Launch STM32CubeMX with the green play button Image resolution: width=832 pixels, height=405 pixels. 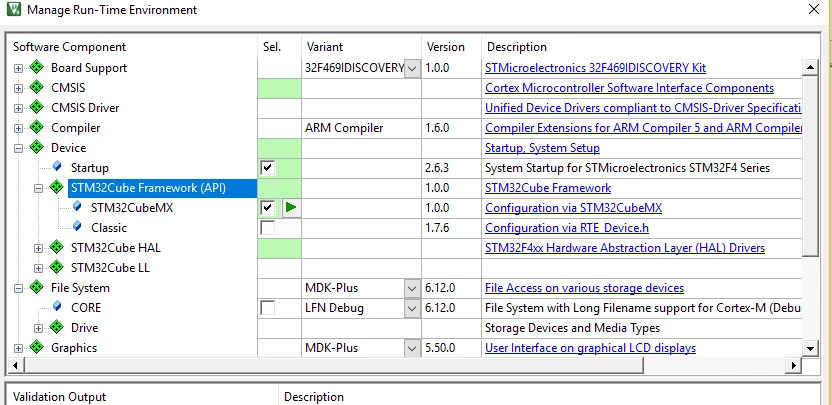pyautogui.click(x=291, y=208)
